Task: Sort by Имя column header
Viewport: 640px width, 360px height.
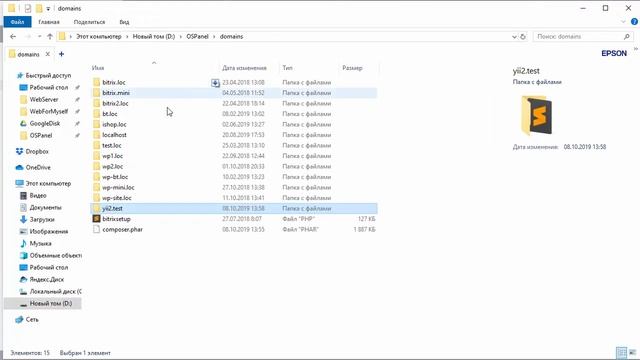Action: click(x=98, y=68)
